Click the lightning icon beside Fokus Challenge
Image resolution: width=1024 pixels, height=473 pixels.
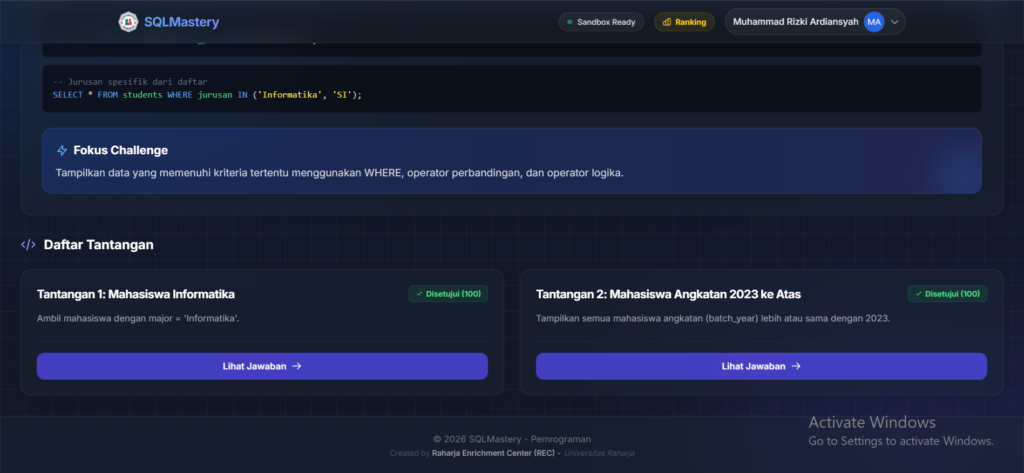pyautogui.click(x=62, y=150)
